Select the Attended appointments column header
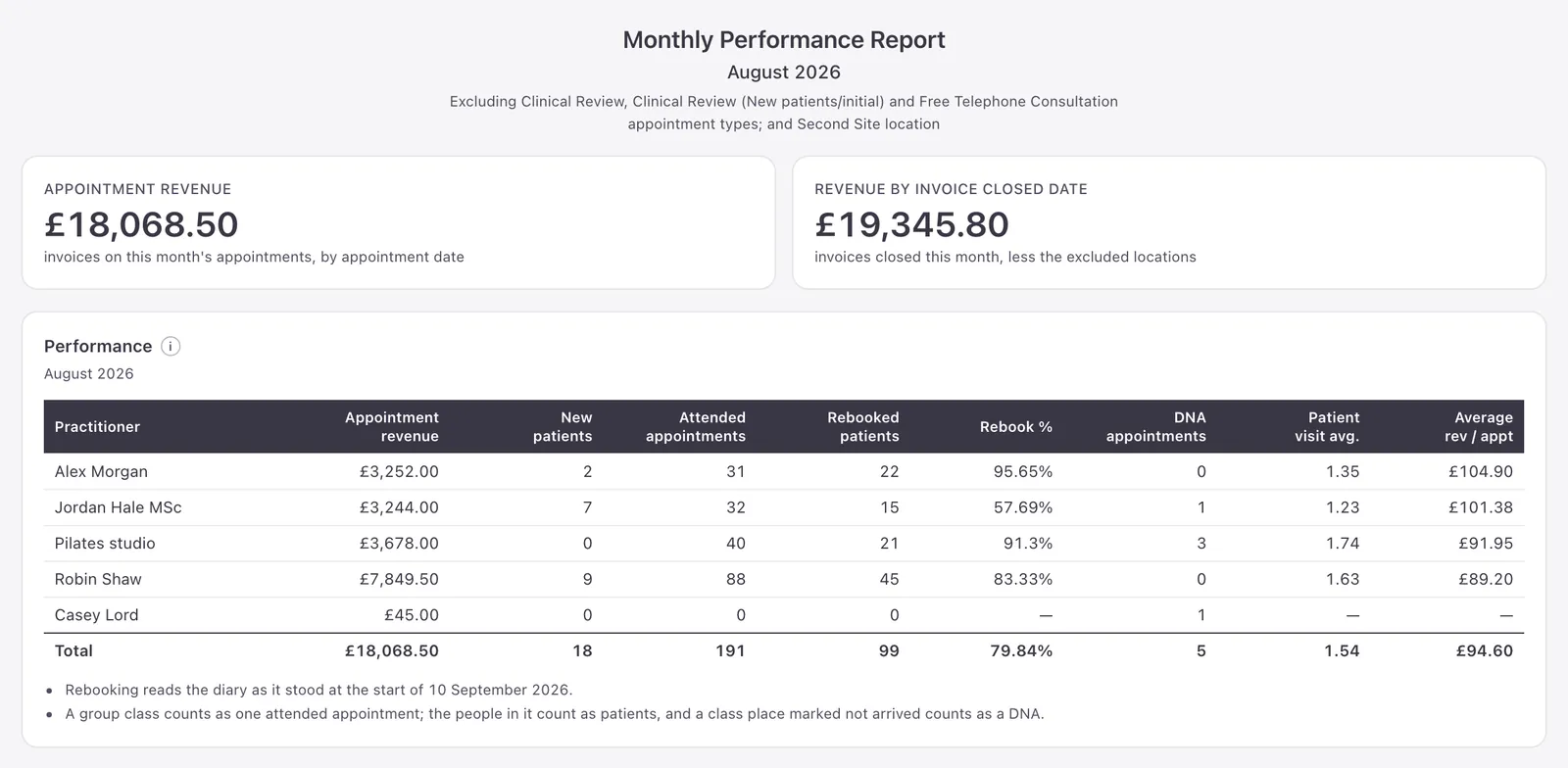 [x=696, y=427]
